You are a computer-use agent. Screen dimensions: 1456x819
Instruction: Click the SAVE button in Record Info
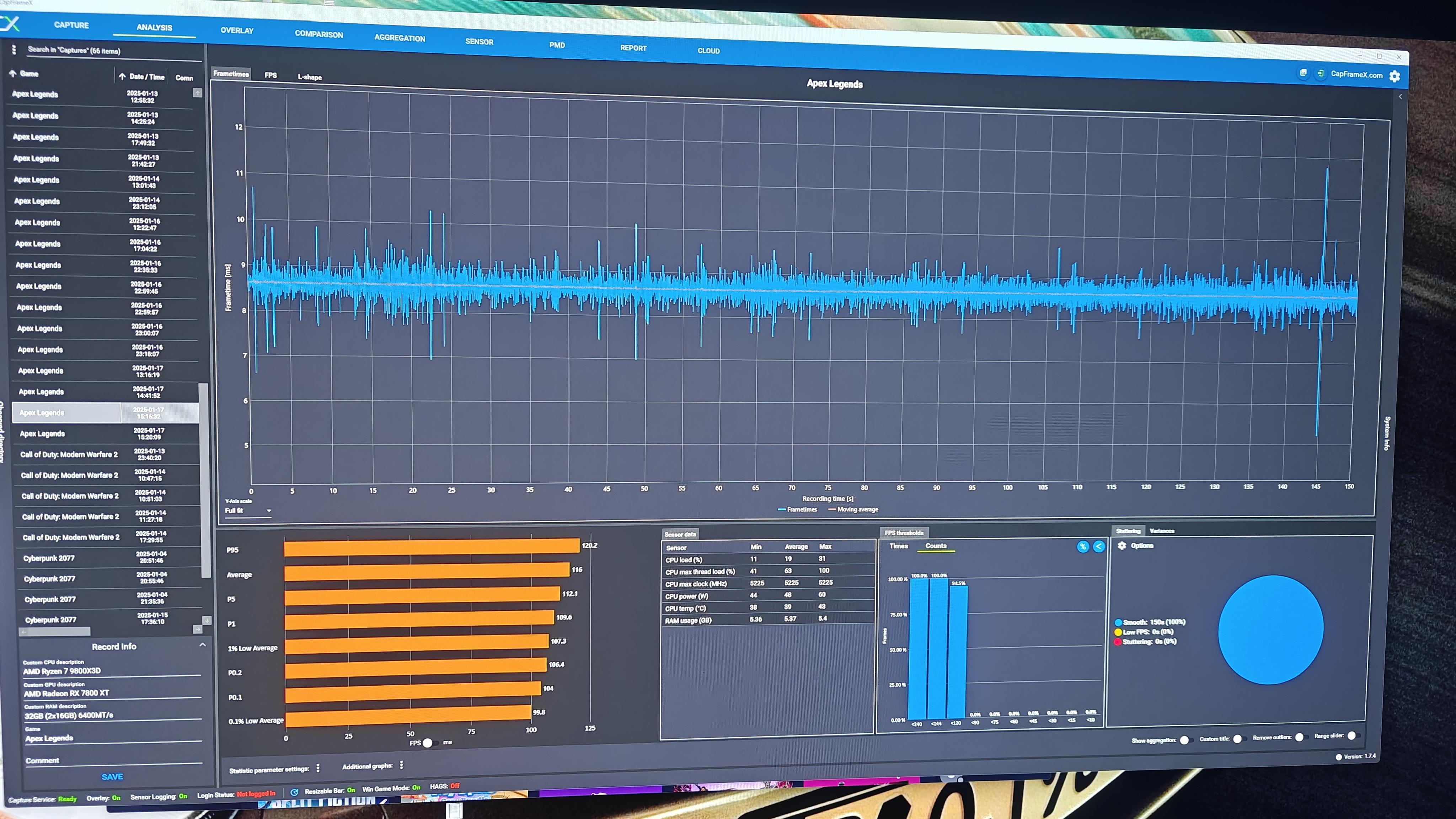[112, 777]
